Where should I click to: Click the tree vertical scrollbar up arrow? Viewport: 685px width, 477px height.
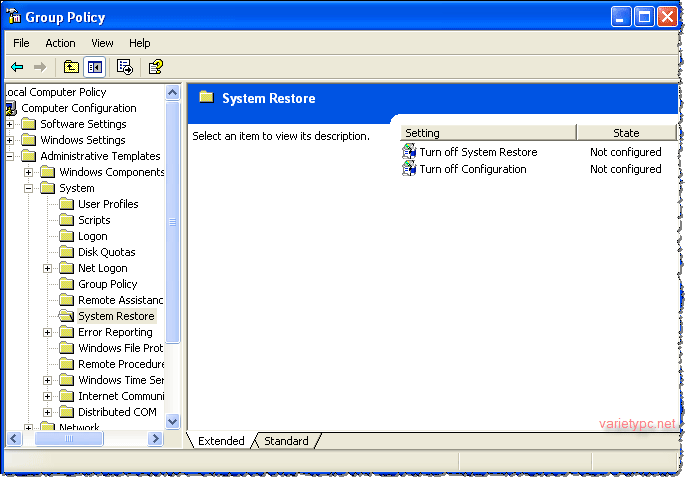tap(173, 92)
